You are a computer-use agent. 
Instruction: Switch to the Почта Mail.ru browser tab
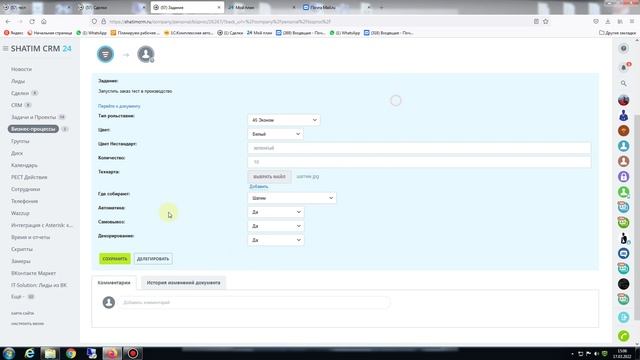click(x=337, y=7)
